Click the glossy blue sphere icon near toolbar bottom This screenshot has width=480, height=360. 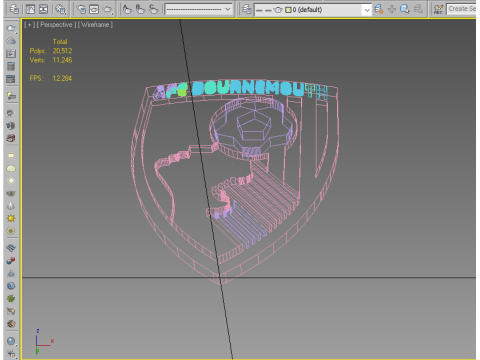point(11,341)
